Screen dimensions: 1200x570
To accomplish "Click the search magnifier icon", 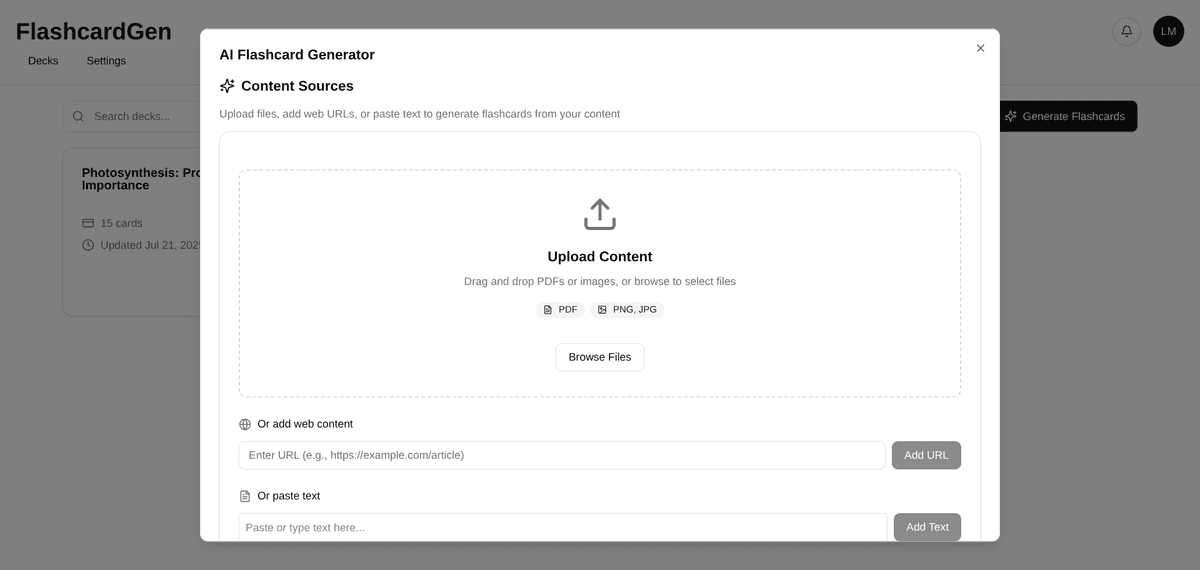I will pos(80,116).
